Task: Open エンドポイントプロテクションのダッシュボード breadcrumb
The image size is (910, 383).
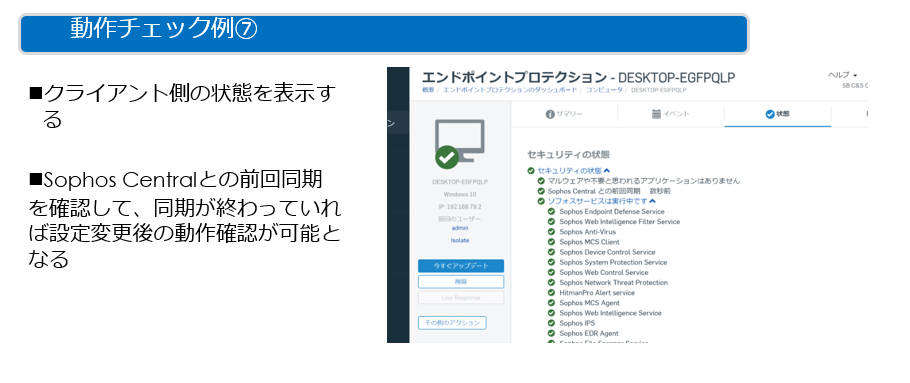Action: point(510,90)
